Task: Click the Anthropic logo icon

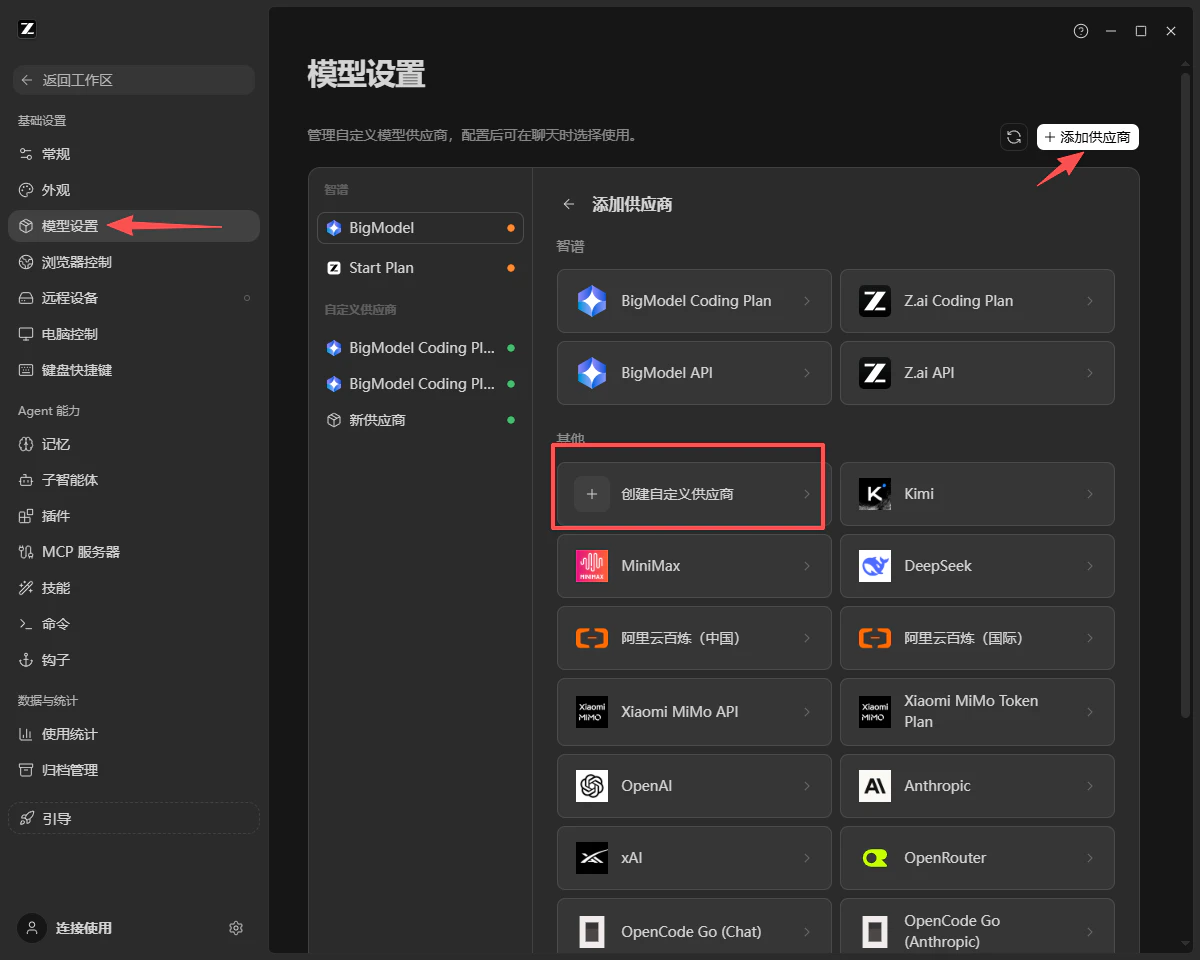Action: (875, 786)
